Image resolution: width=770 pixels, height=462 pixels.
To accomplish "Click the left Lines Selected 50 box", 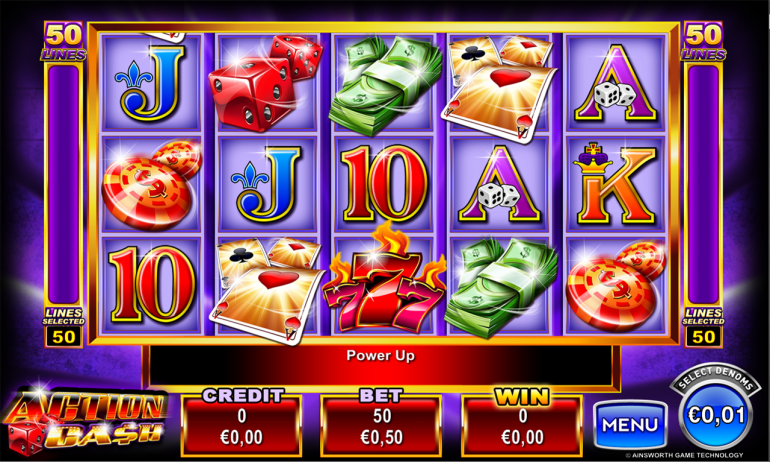I will pyautogui.click(x=64, y=327).
